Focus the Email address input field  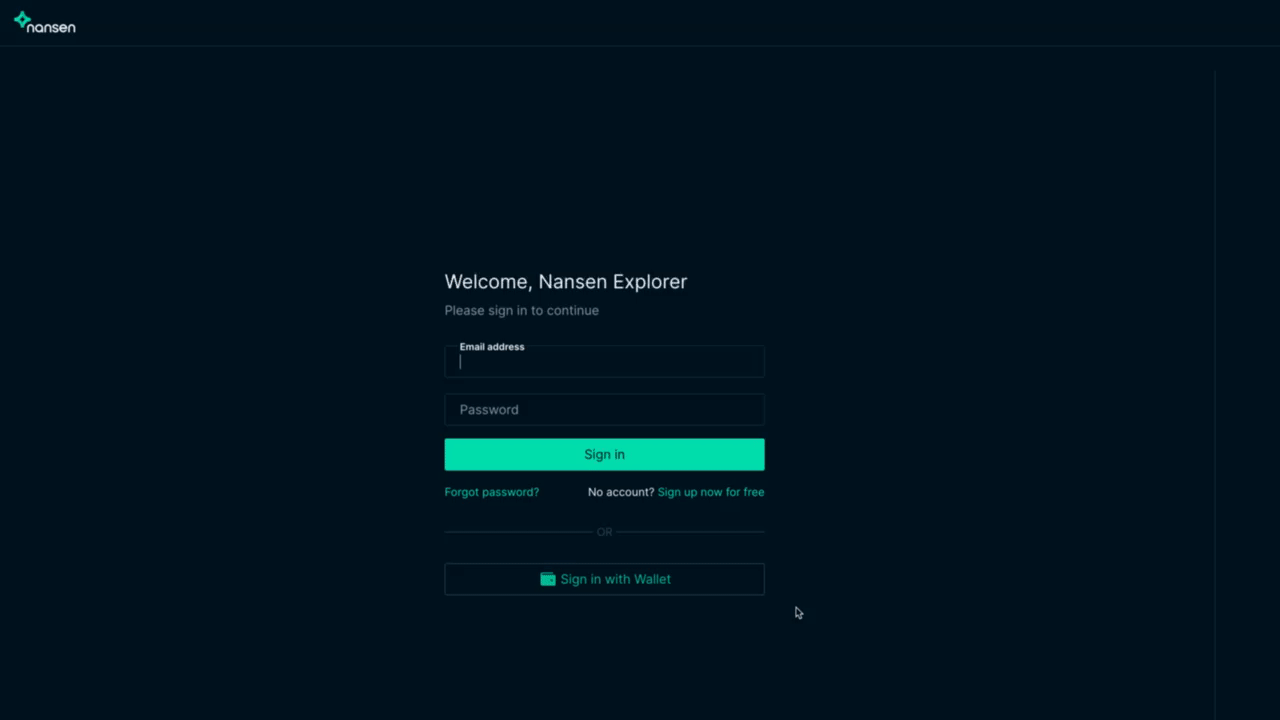pyautogui.click(x=604, y=362)
